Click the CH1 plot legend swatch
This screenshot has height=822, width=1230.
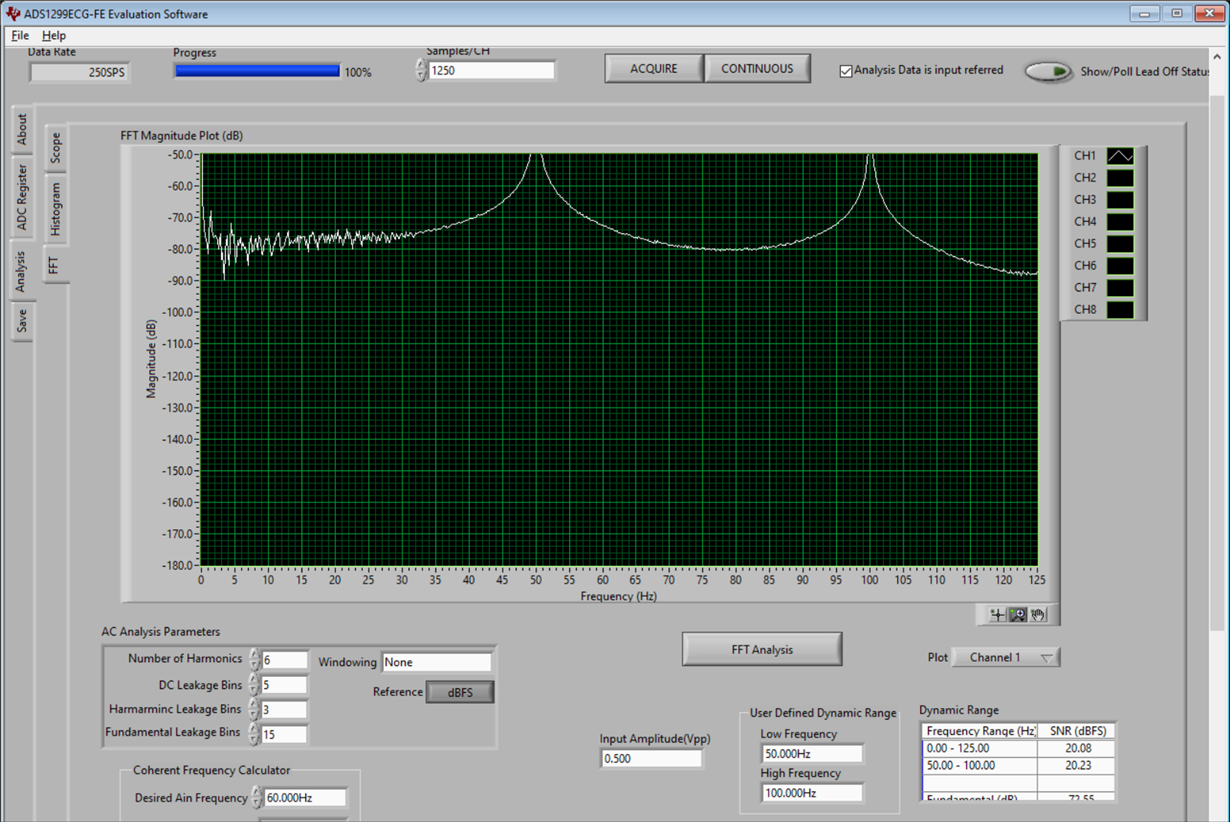(1120, 156)
